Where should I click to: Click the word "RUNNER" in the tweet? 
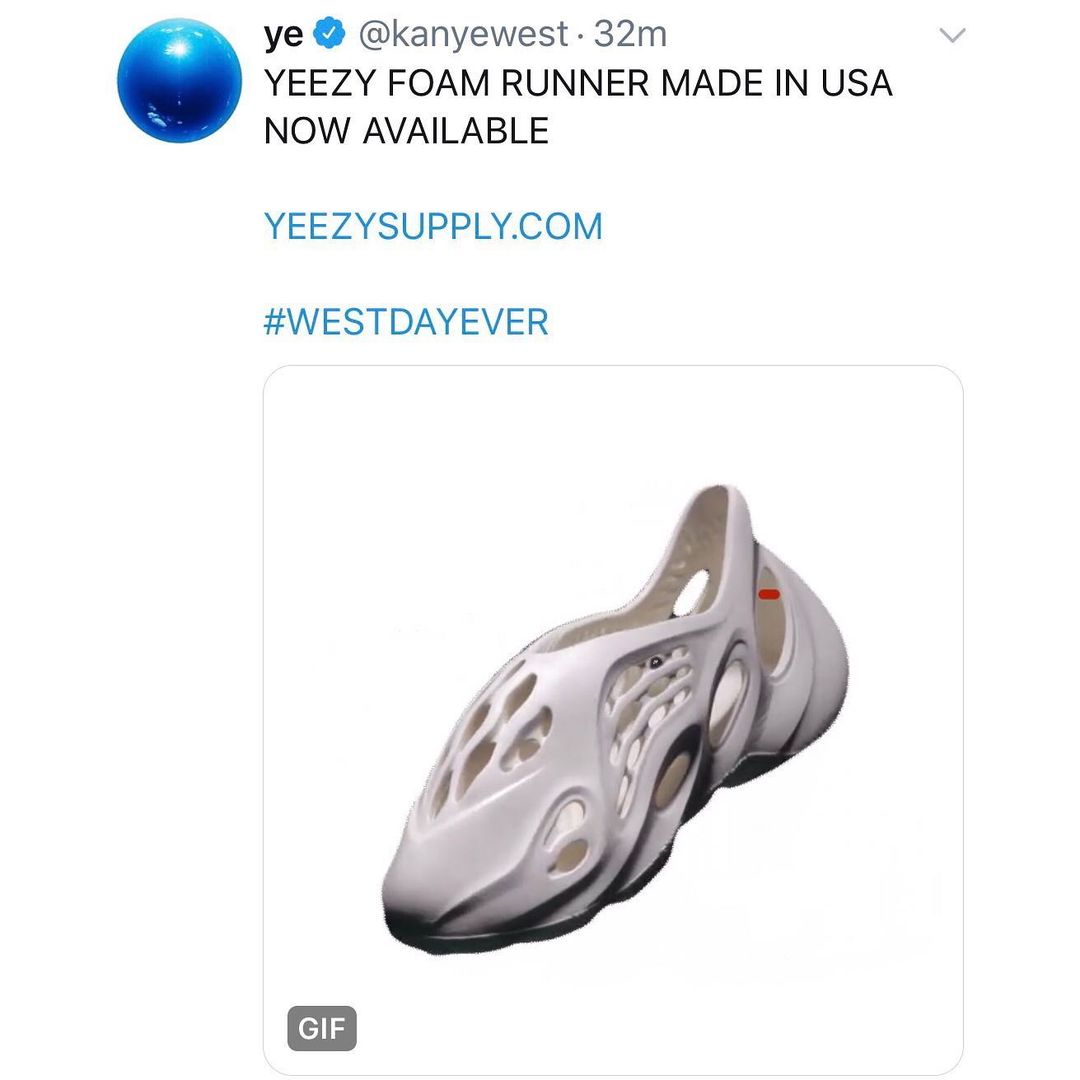point(575,83)
